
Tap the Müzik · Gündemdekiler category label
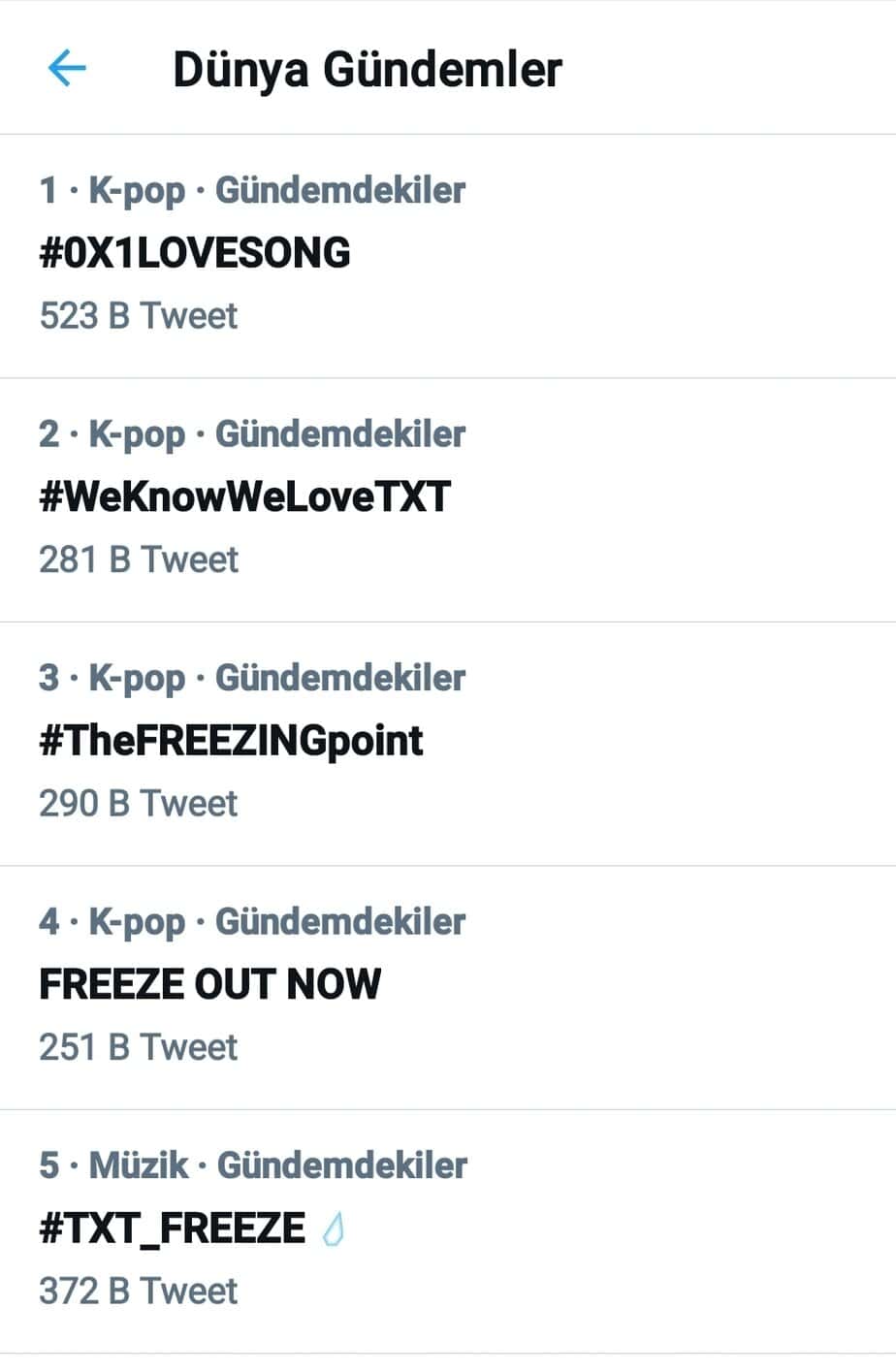pyautogui.click(x=278, y=1165)
